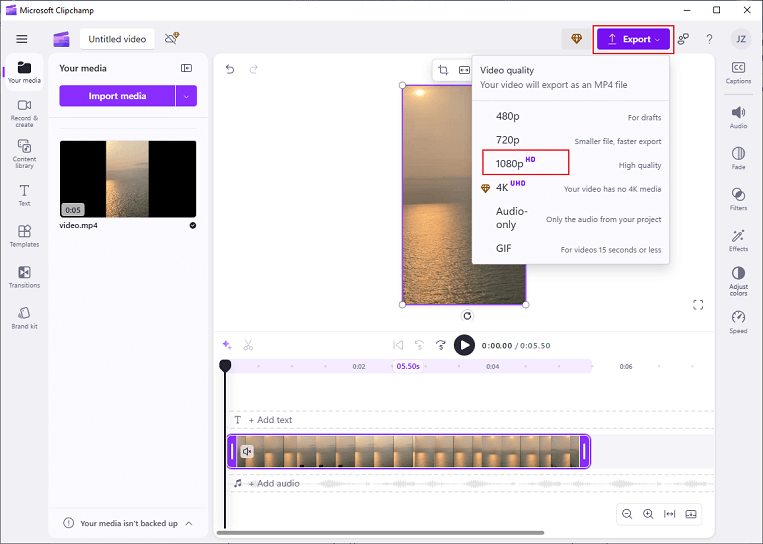Click Add text on the timeline
Screen dimensions: 763x544
point(270,420)
